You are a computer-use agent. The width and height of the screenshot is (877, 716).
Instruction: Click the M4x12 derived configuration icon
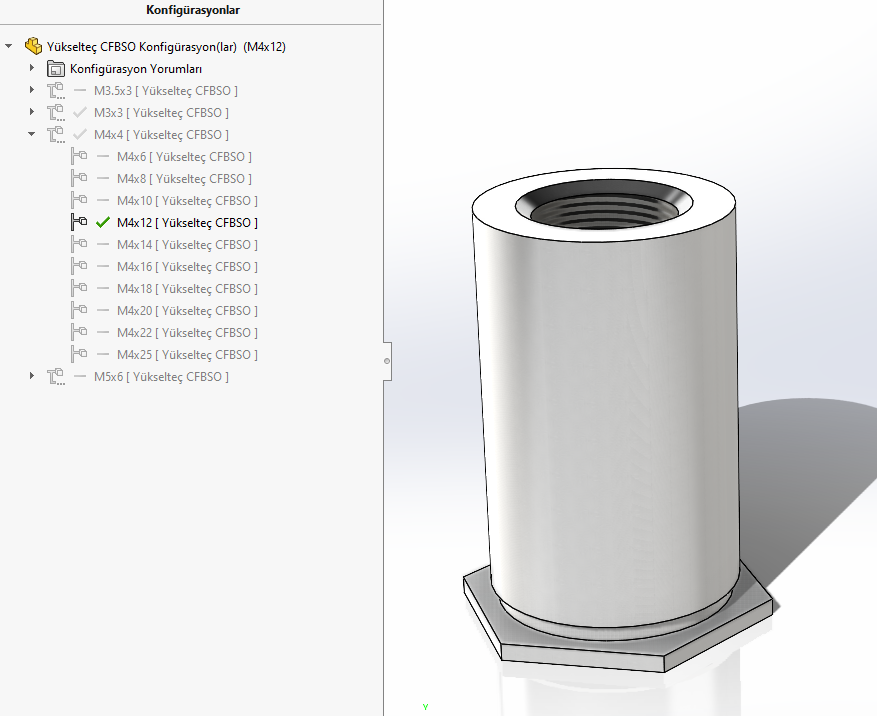pos(79,223)
